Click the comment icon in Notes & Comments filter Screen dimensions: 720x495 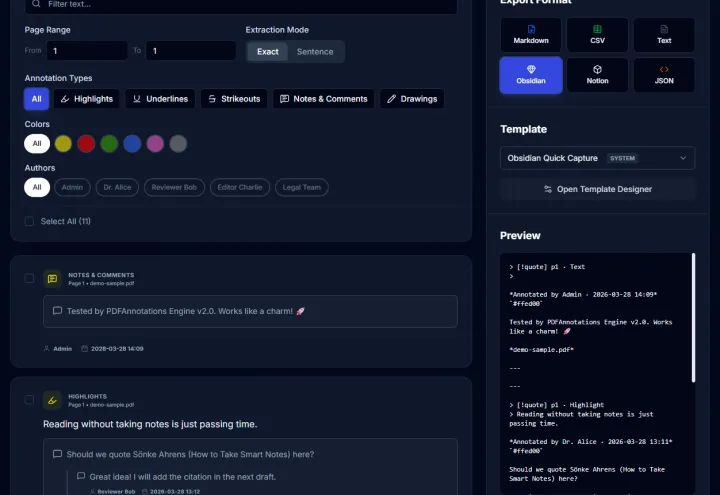[284, 99]
